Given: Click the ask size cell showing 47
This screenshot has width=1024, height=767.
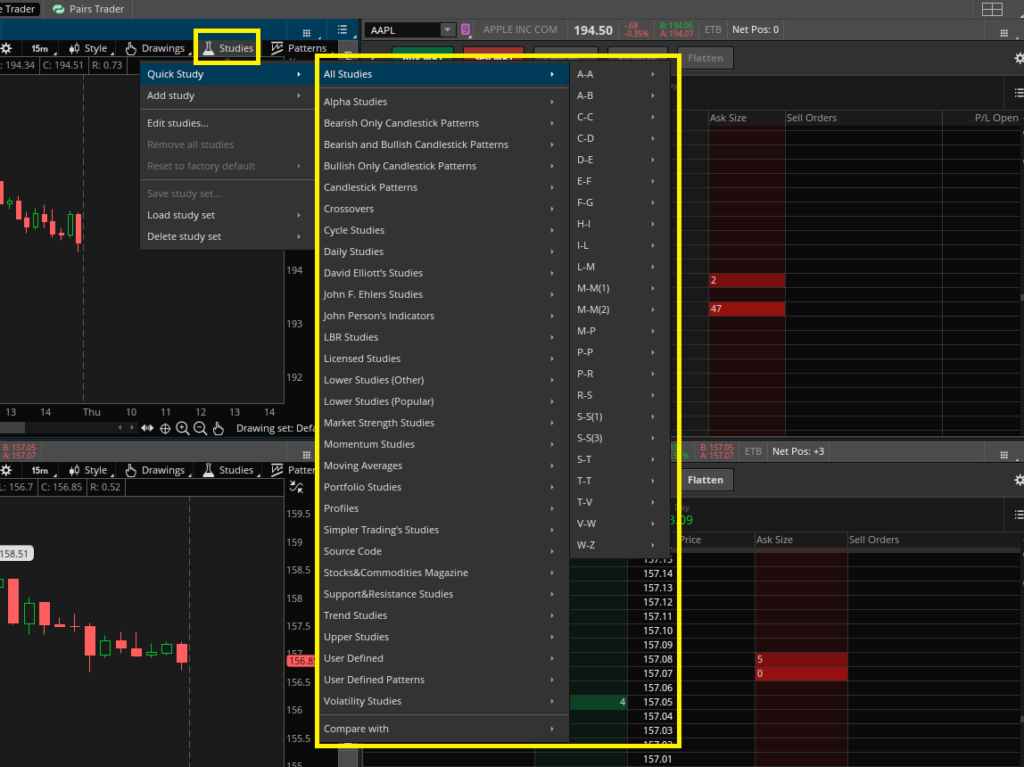Looking at the screenshot, I should (x=746, y=309).
